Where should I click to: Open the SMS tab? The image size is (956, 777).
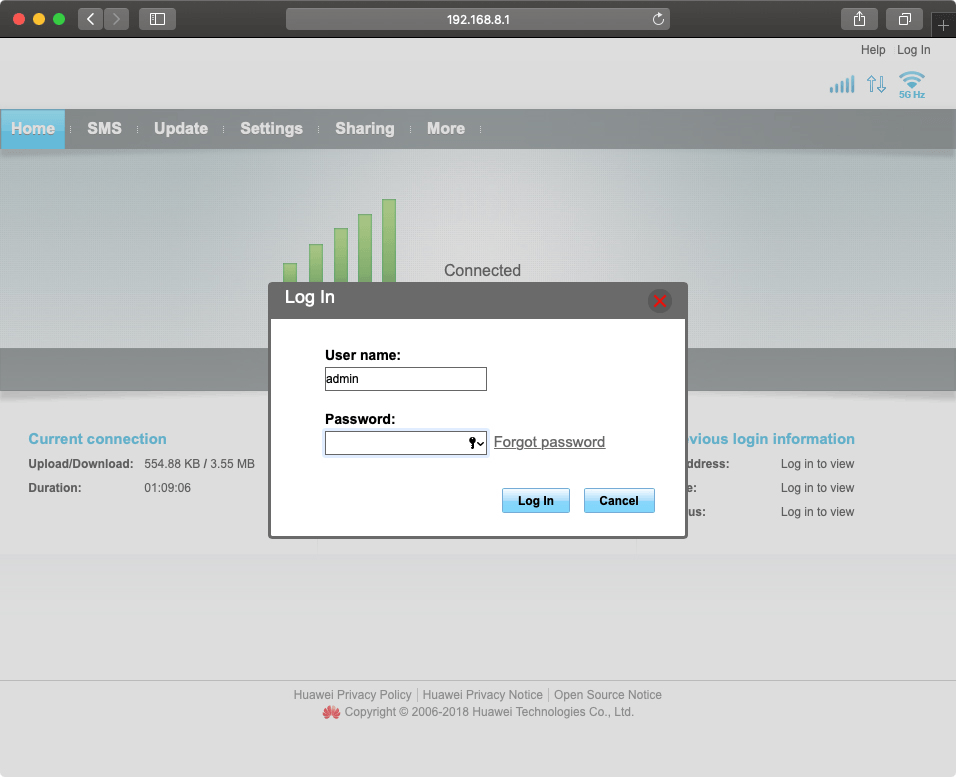coord(104,129)
